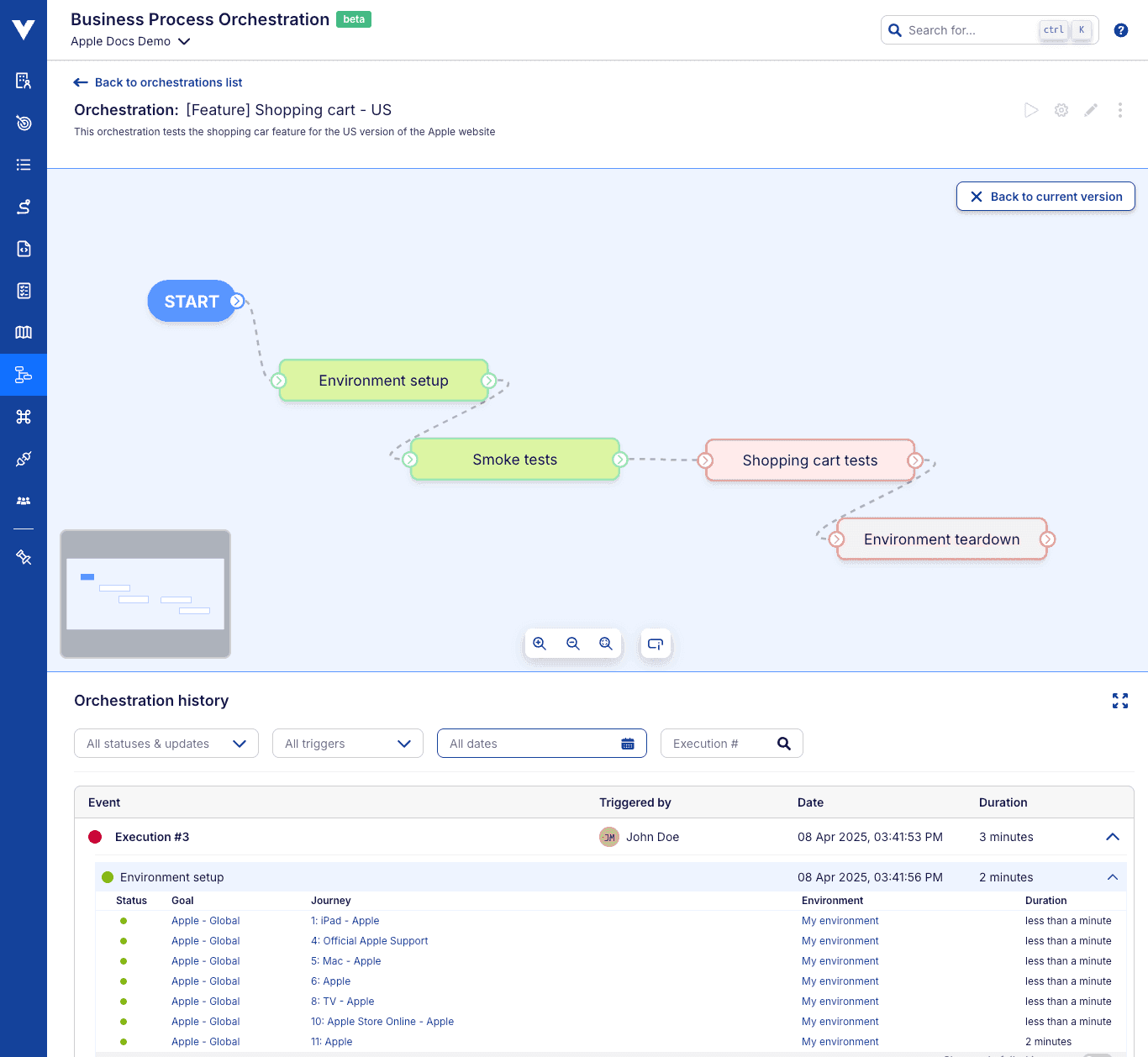Open the All statuses & updates dropdown
Screen dimensions: 1148x1057
[x=166, y=743]
